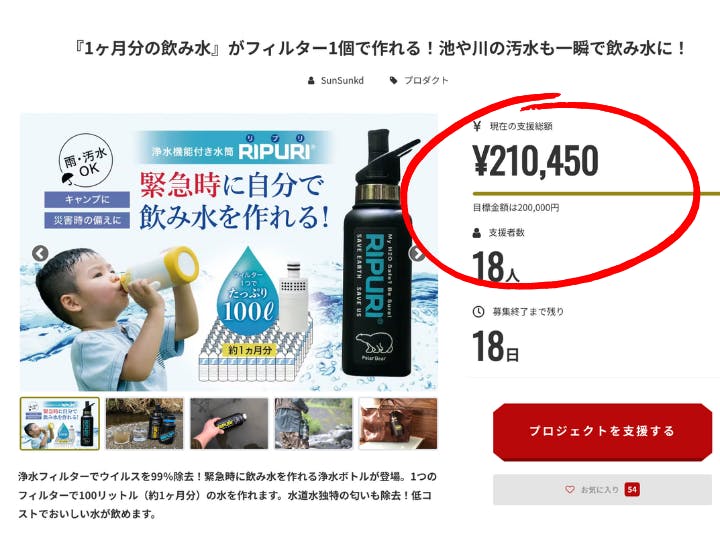Click the heart icon in favorites button
Screen dimensions: 720x540
click(569, 489)
